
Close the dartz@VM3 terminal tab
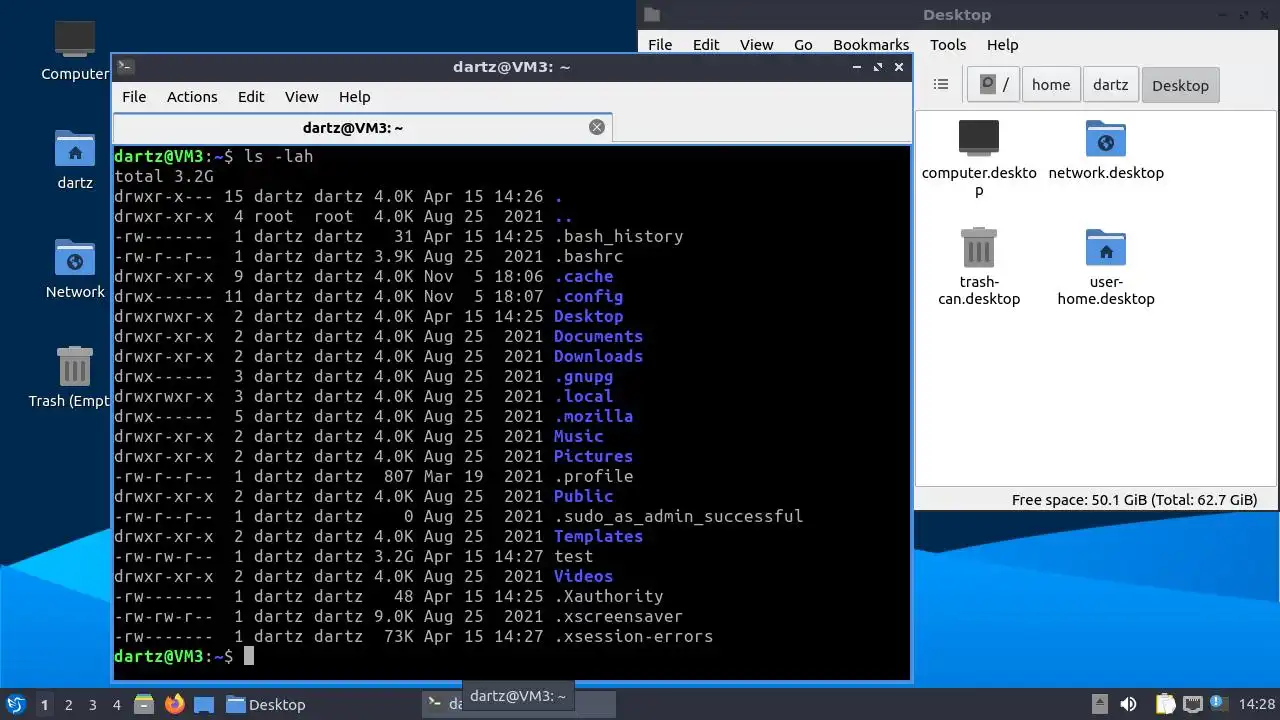597,127
